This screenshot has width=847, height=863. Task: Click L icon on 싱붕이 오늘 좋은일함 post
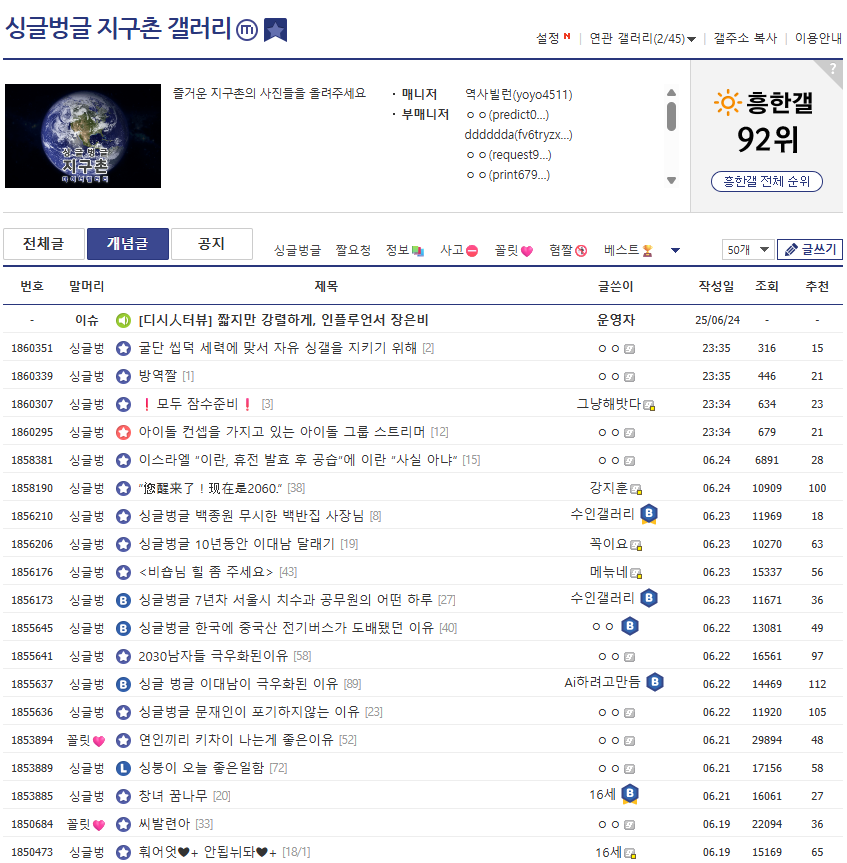[123, 769]
